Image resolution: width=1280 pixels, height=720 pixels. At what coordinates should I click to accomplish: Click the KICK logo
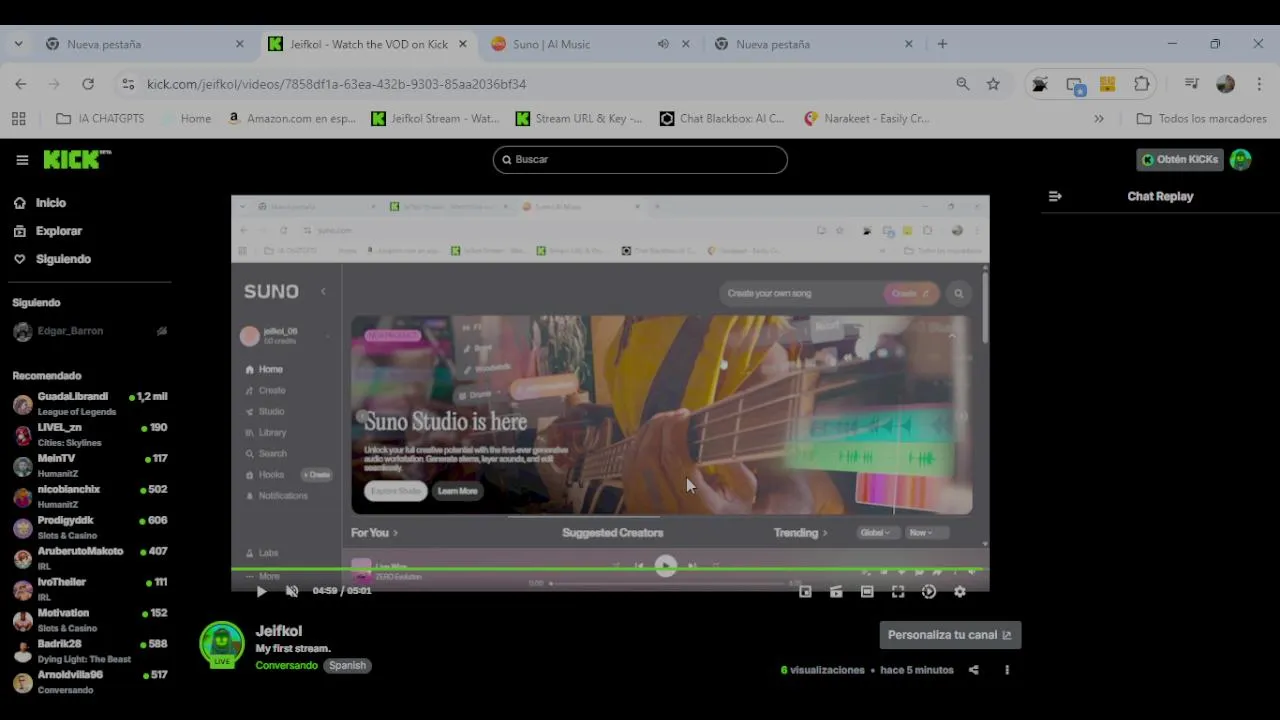(77, 160)
